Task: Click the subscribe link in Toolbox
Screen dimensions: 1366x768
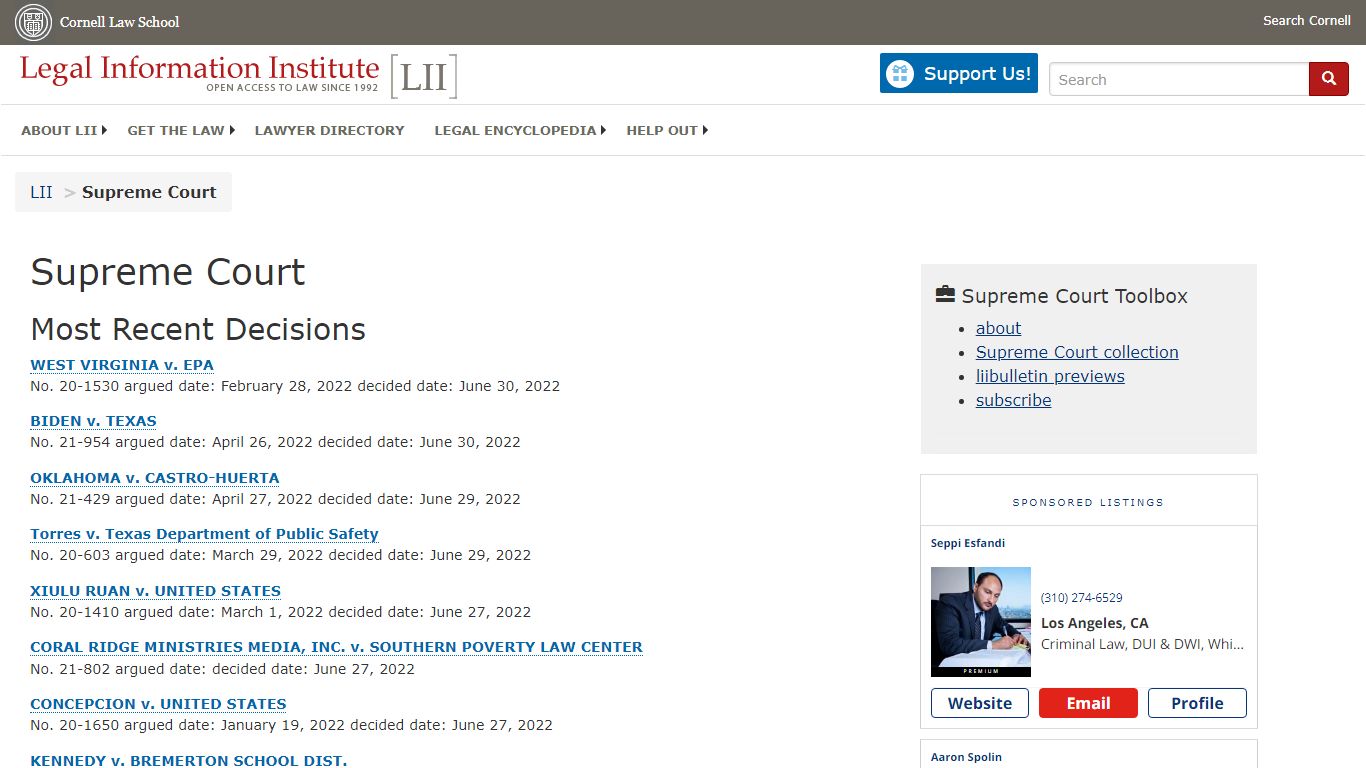Action: point(1013,400)
